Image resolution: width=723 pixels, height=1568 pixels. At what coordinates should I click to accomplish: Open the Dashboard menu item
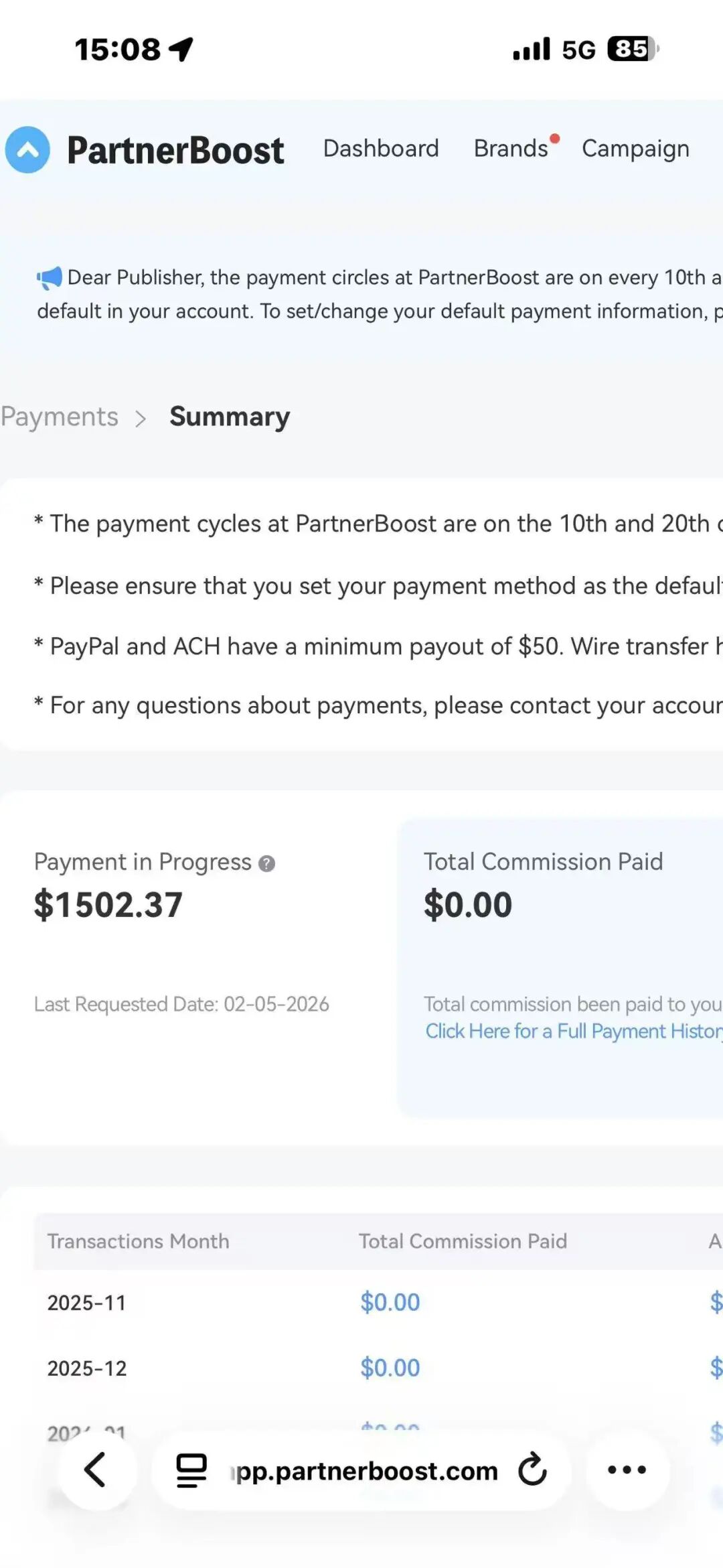pos(381,148)
